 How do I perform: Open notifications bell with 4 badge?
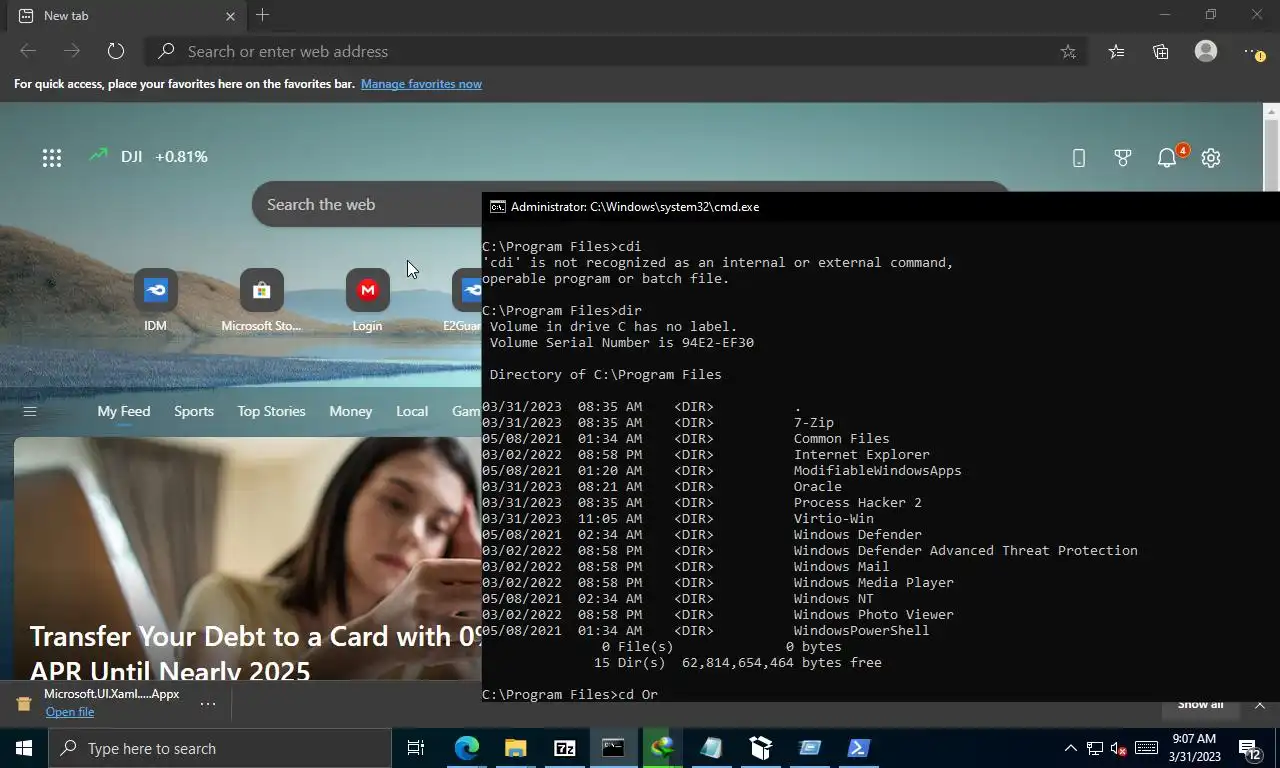[x=1167, y=157]
